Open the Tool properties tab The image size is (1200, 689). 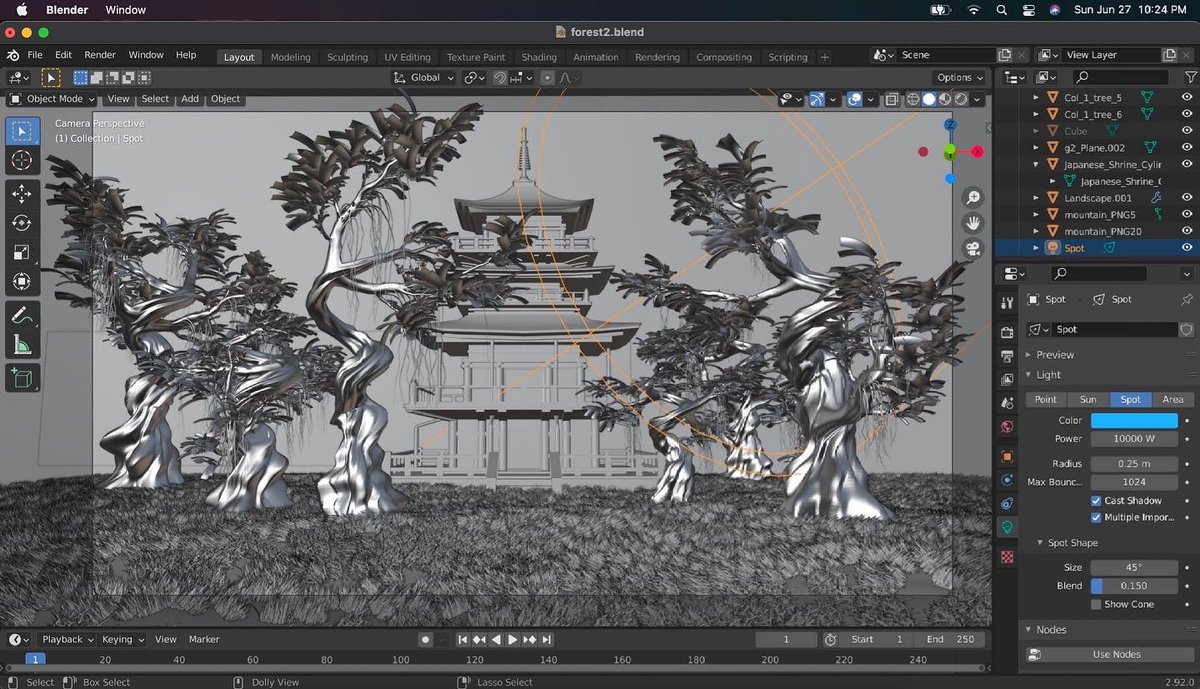point(1007,304)
